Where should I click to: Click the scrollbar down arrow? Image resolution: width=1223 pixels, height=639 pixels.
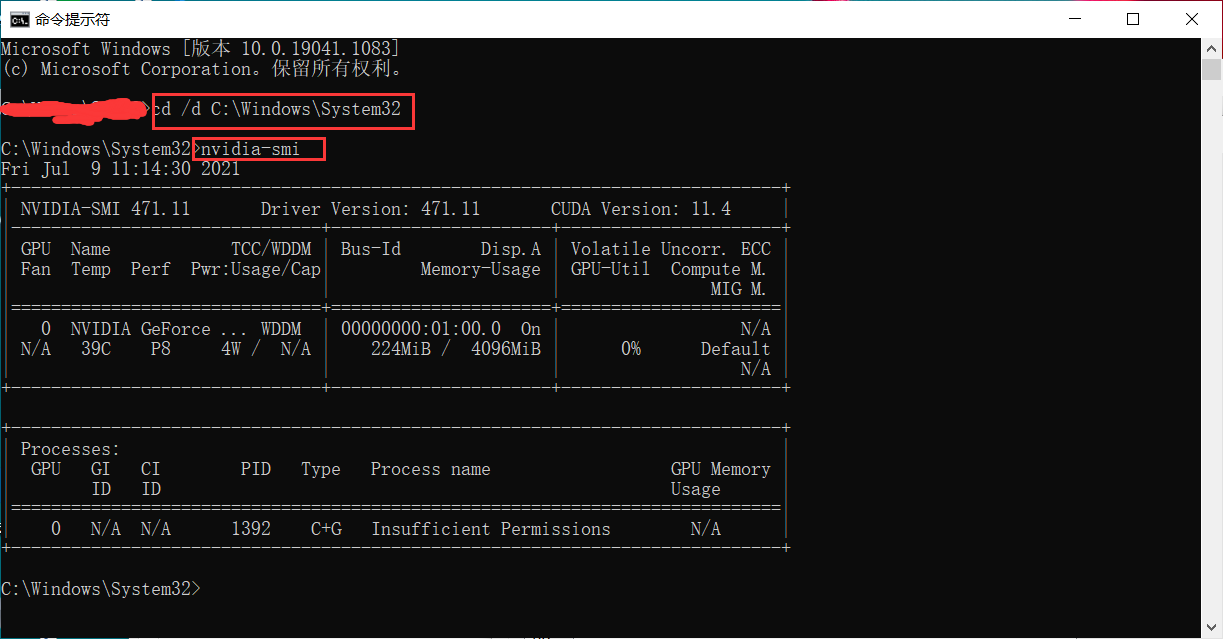1211,625
